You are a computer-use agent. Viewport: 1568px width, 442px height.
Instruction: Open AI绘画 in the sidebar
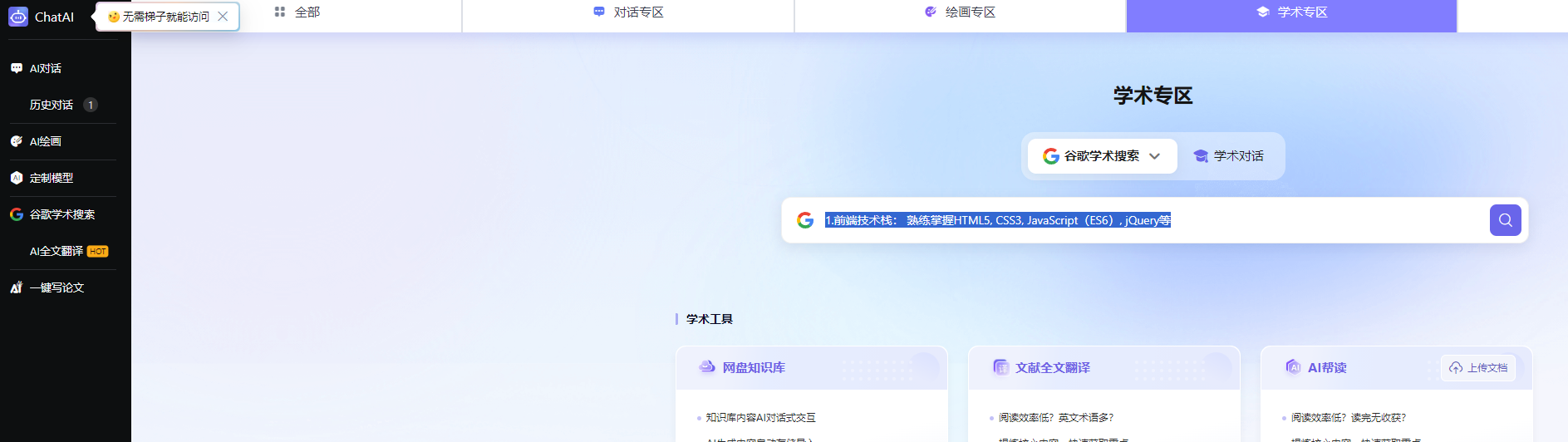pyautogui.click(x=46, y=141)
